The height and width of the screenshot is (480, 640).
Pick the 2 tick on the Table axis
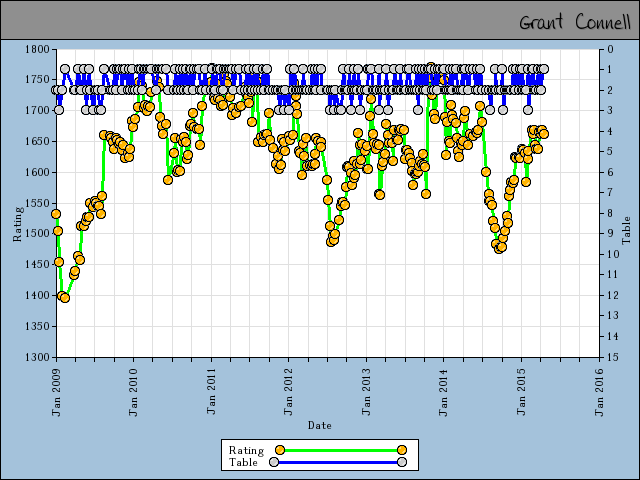tap(611, 90)
